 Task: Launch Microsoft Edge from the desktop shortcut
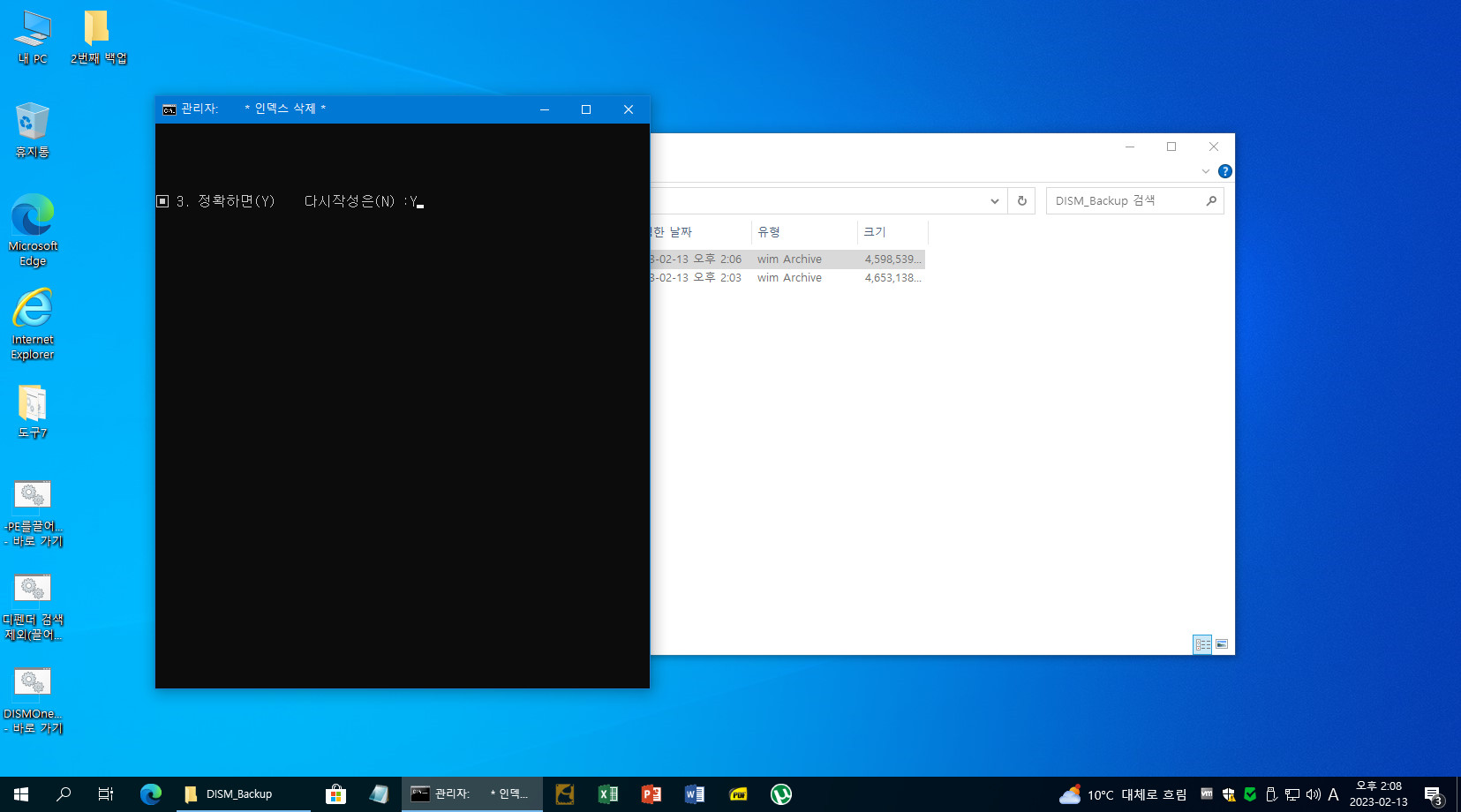click(x=33, y=230)
